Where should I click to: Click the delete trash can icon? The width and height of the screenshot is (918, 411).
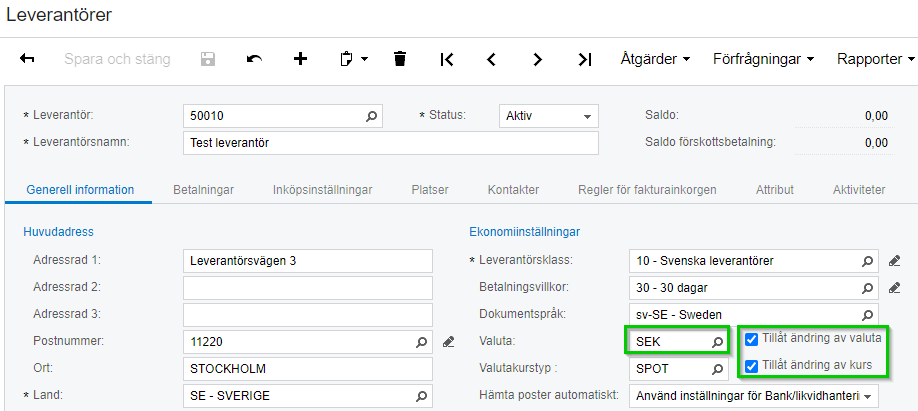coord(400,59)
